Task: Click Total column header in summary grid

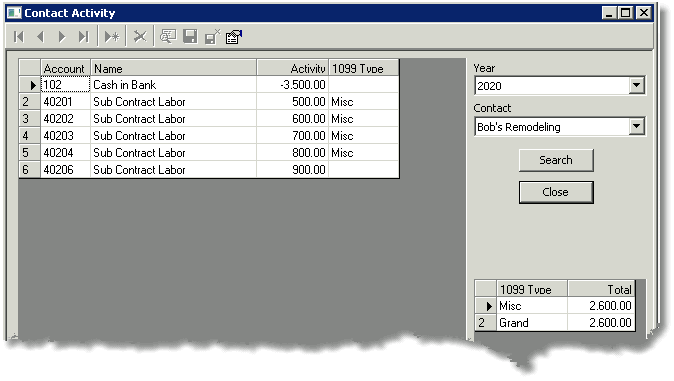Action: coord(601,289)
